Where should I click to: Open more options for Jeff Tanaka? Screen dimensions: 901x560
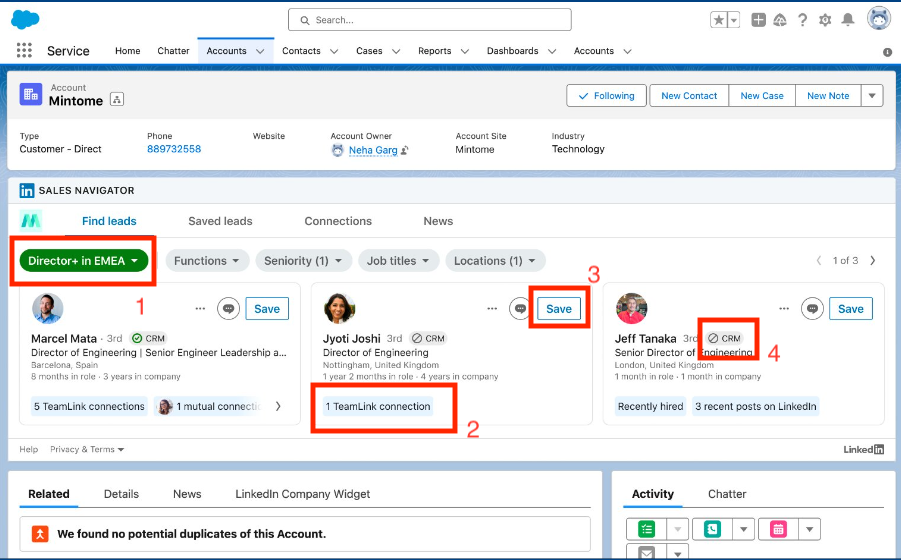[784, 308]
